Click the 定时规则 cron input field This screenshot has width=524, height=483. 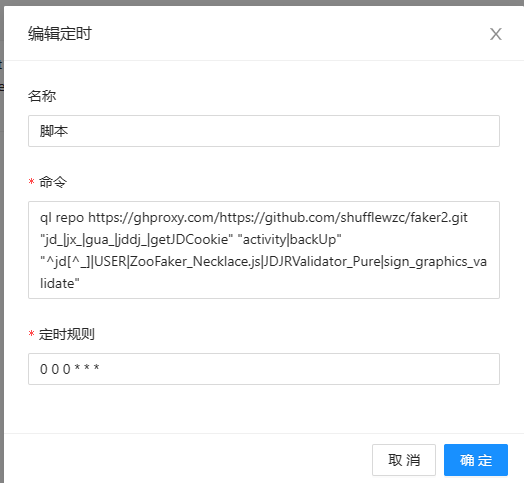(x=264, y=369)
